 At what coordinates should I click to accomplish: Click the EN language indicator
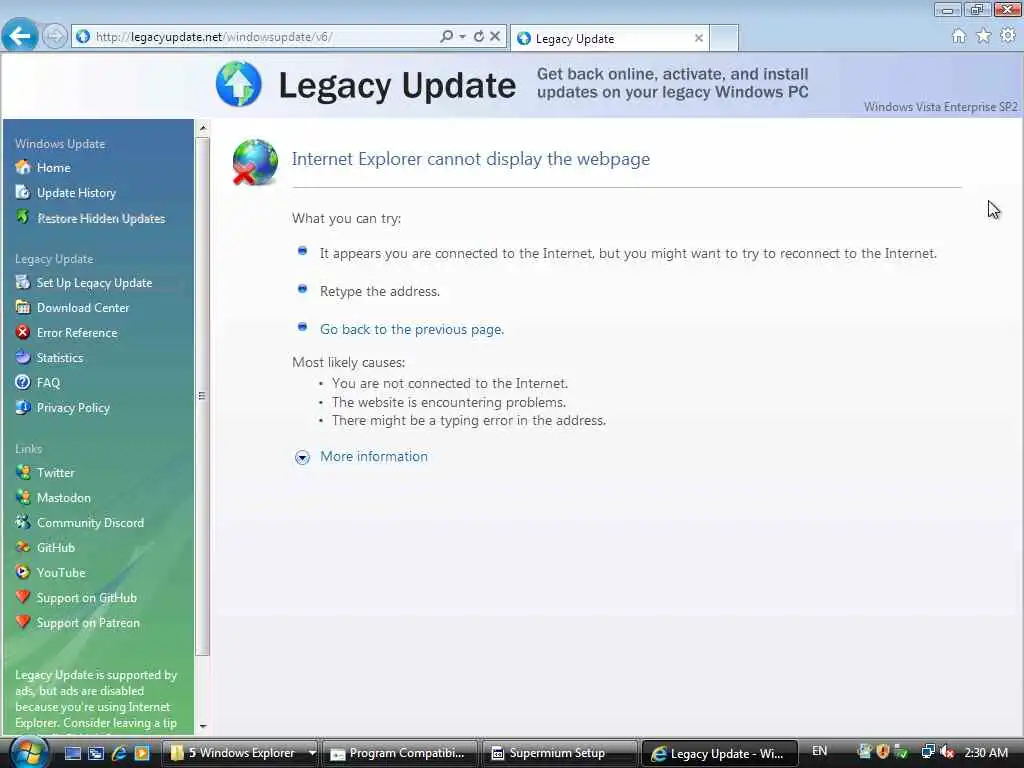(x=820, y=751)
